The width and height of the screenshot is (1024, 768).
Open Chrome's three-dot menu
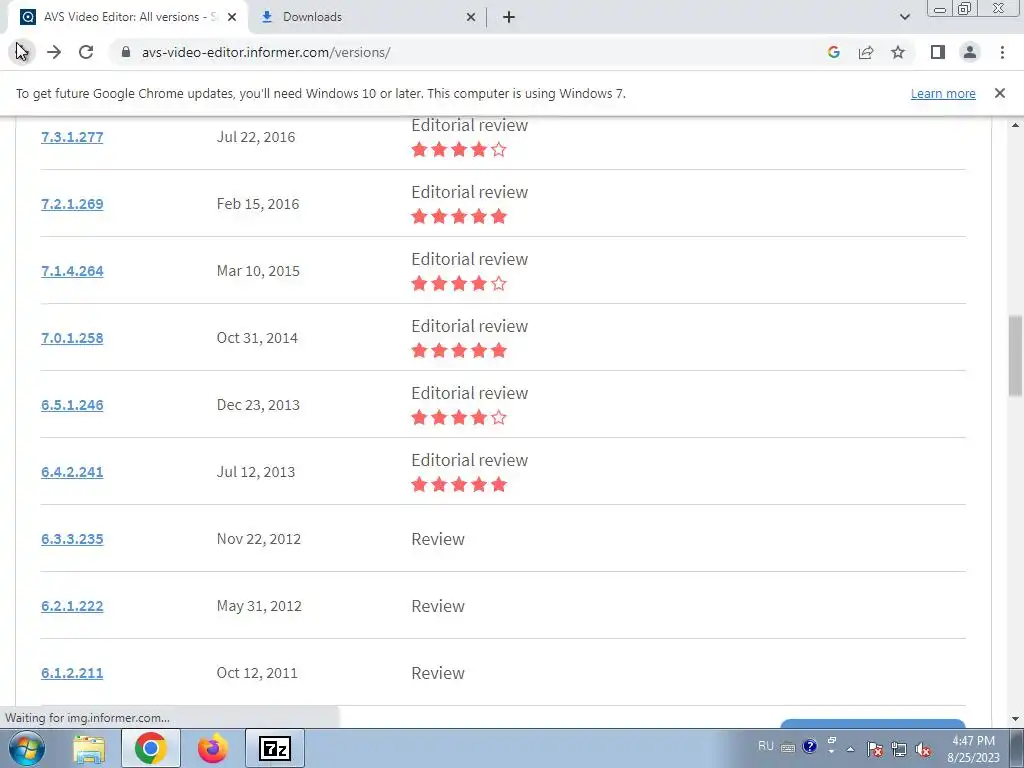[x=1002, y=52]
